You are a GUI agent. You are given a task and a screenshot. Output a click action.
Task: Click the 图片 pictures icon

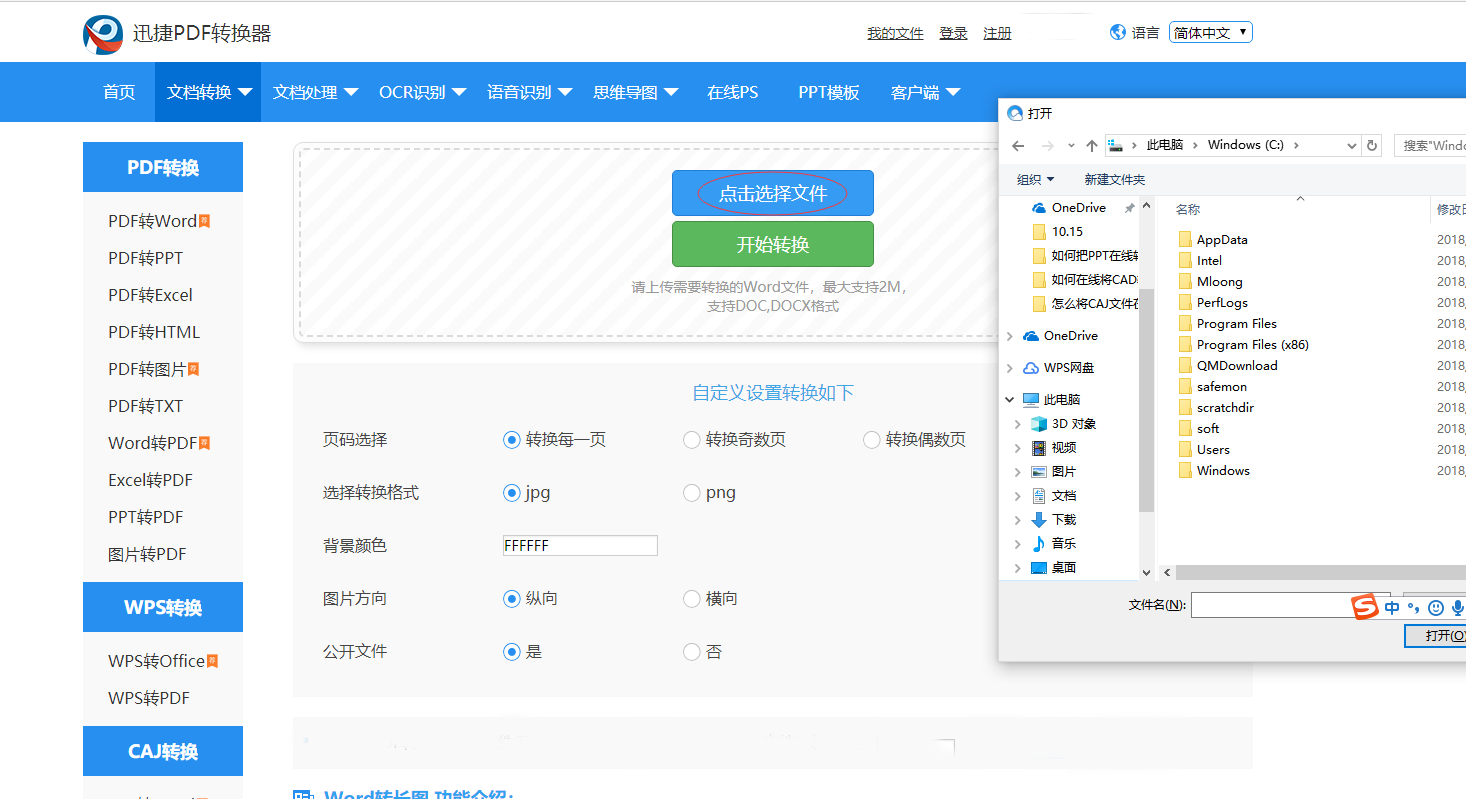pyautogui.click(x=1039, y=471)
